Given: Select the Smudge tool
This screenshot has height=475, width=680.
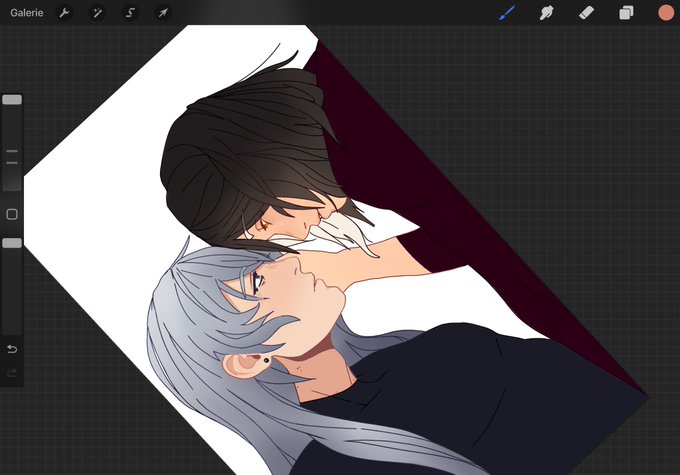Looking at the screenshot, I should [546, 13].
